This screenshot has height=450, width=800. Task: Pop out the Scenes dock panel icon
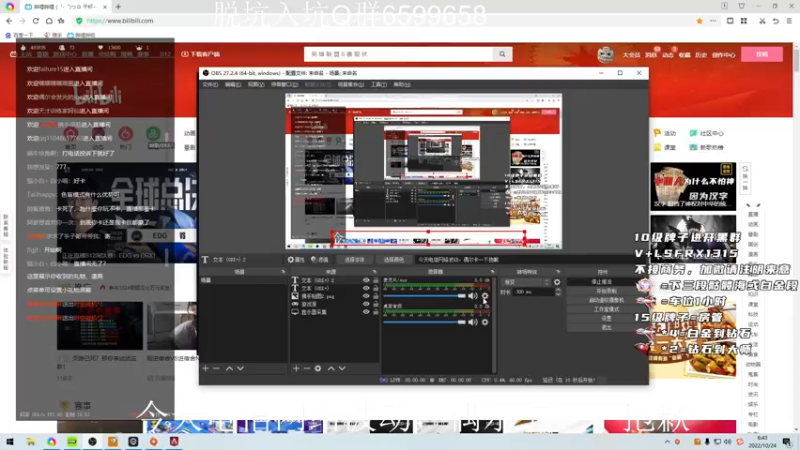(283, 272)
